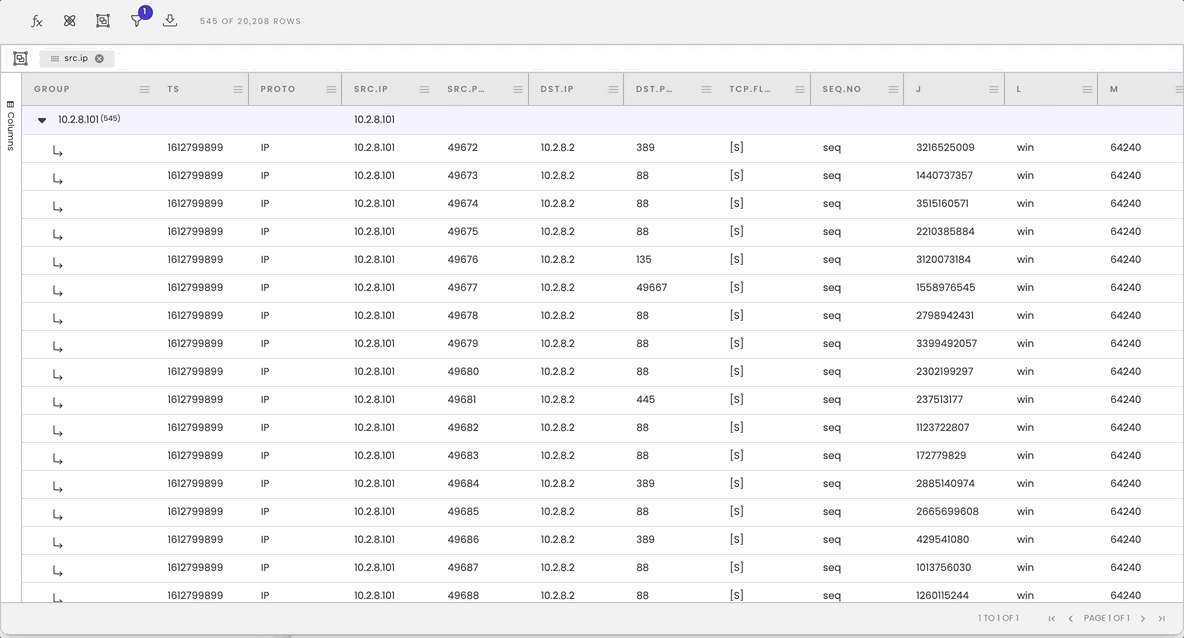Click child-row arrow in source port 49685 row

[x=57, y=514]
